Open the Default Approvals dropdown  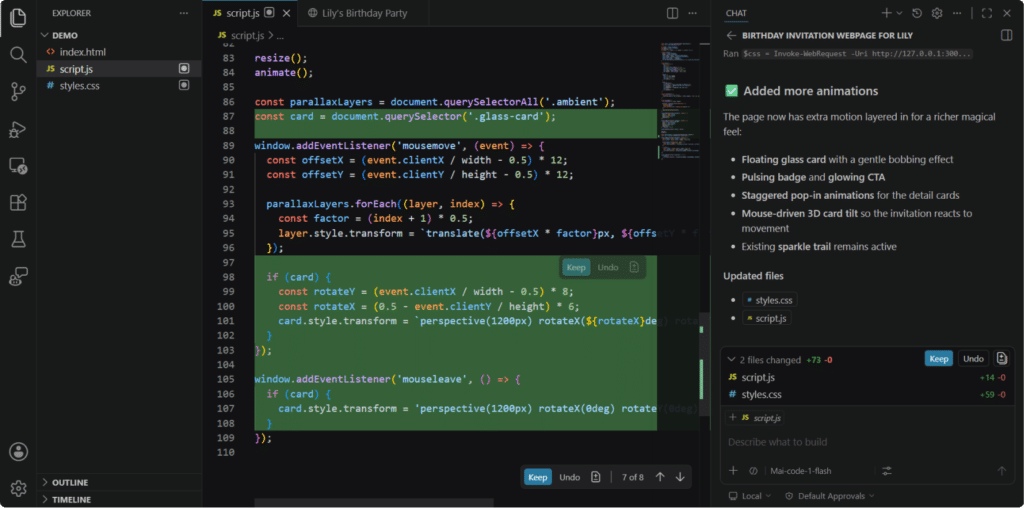(x=829, y=496)
